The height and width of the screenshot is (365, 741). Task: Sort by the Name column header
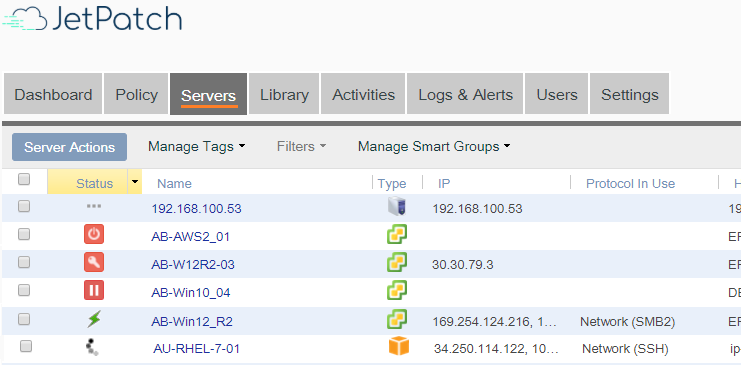click(174, 183)
